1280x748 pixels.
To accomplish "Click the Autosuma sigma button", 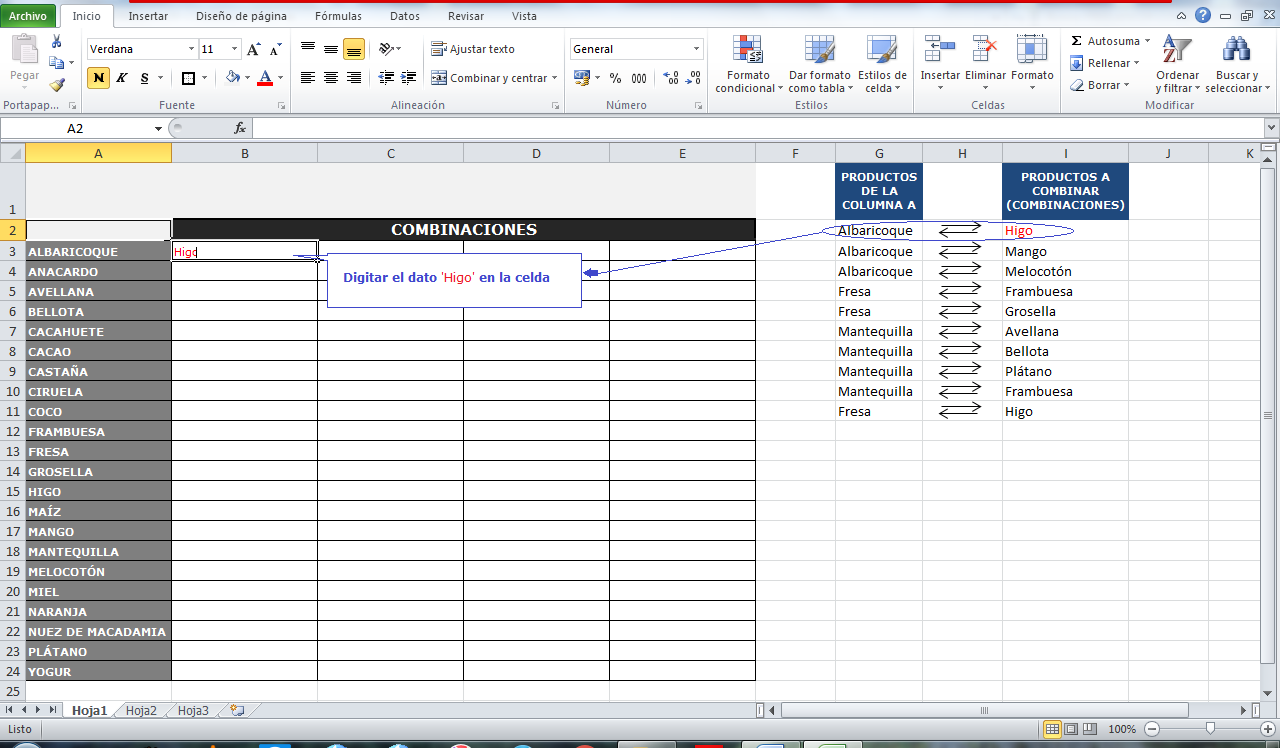I will pyautogui.click(x=1104, y=41).
